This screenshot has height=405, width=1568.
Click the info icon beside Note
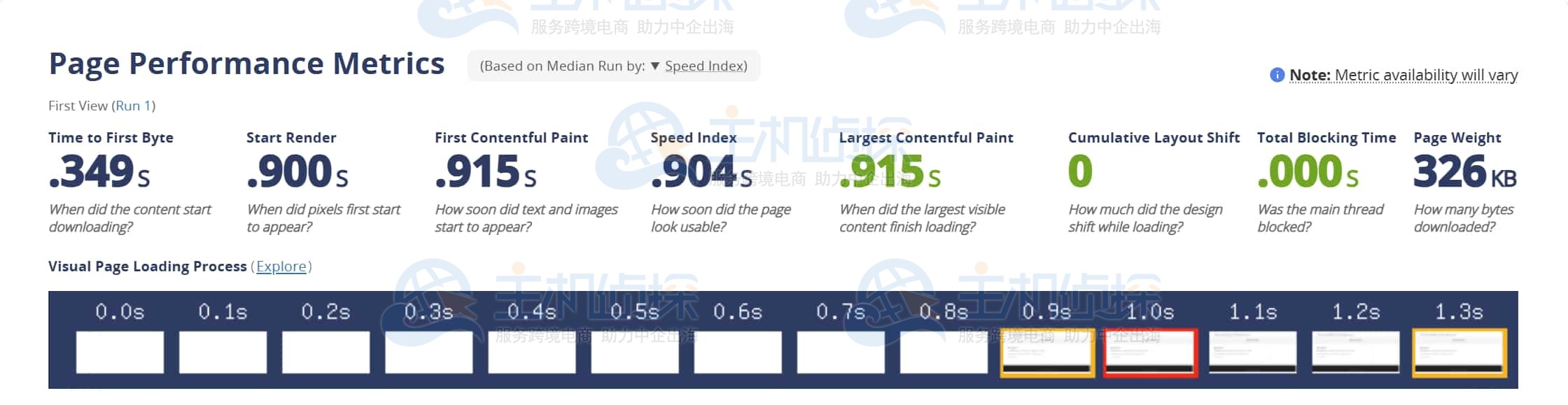pyautogui.click(x=1277, y=75)
